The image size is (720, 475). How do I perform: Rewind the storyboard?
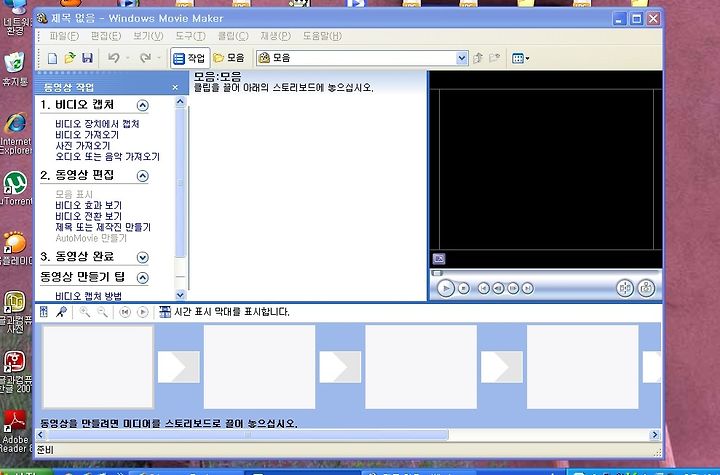[x=124, y=312]
